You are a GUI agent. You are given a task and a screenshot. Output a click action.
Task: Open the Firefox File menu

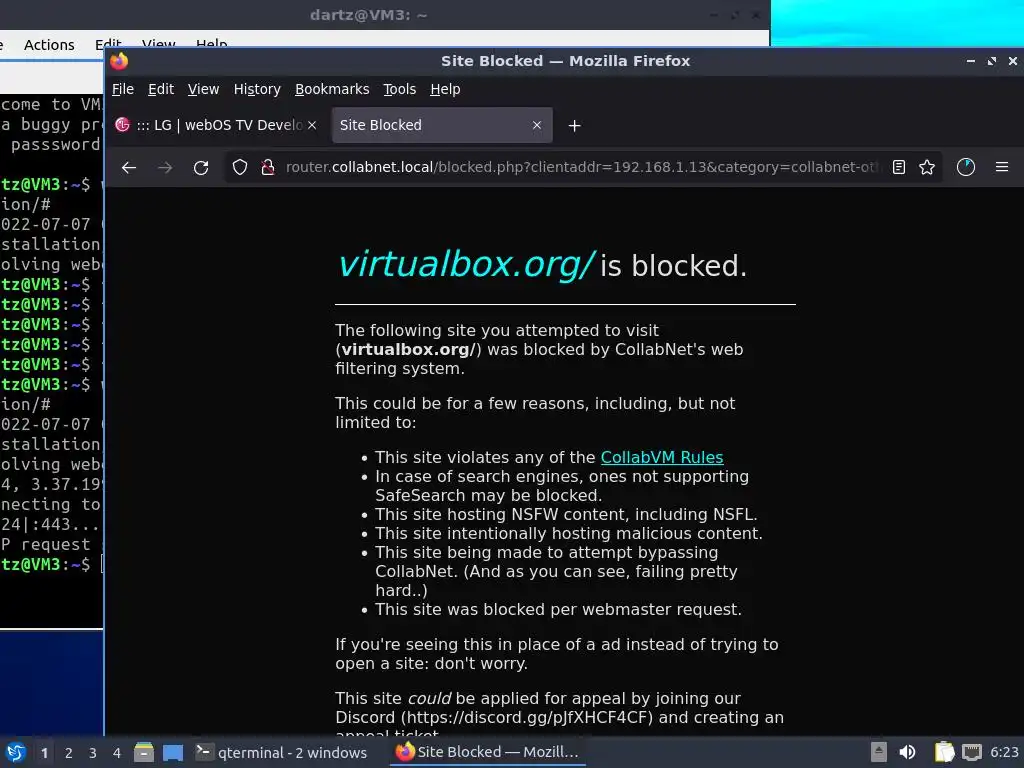click(123, 89)
